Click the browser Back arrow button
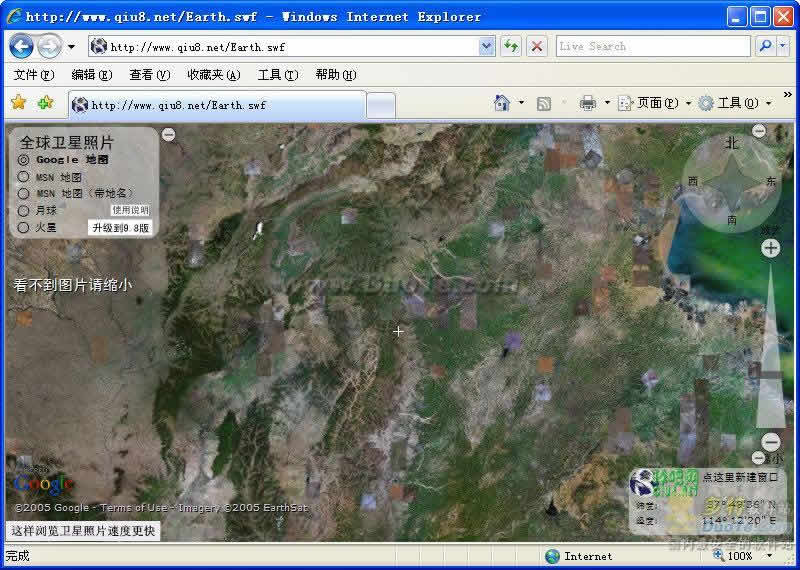The height and width of the screenshot is (570, 800). click(x=21, y=47)
